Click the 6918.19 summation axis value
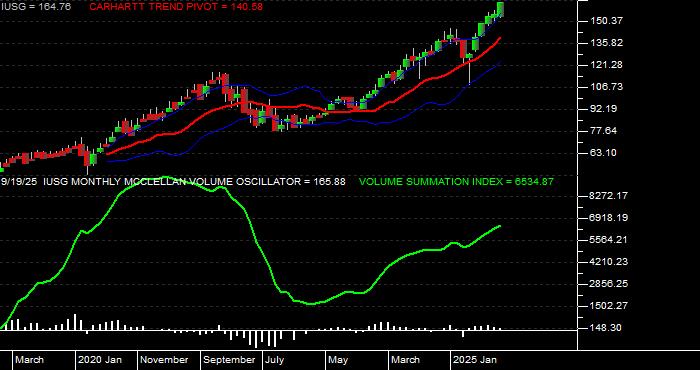 [x=609, y=218]
